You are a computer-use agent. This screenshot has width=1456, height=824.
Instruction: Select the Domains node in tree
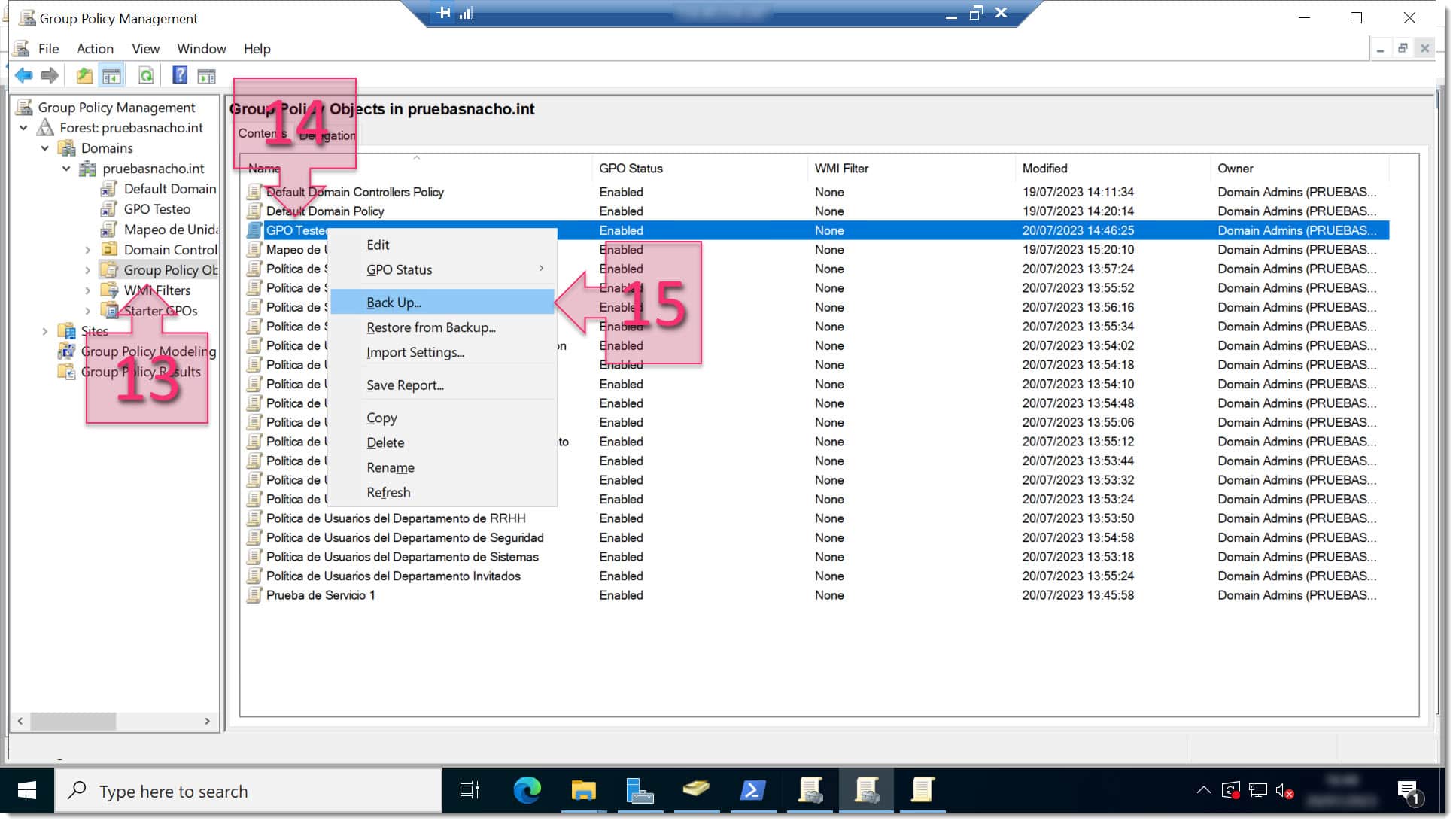(x=107, y=148)
